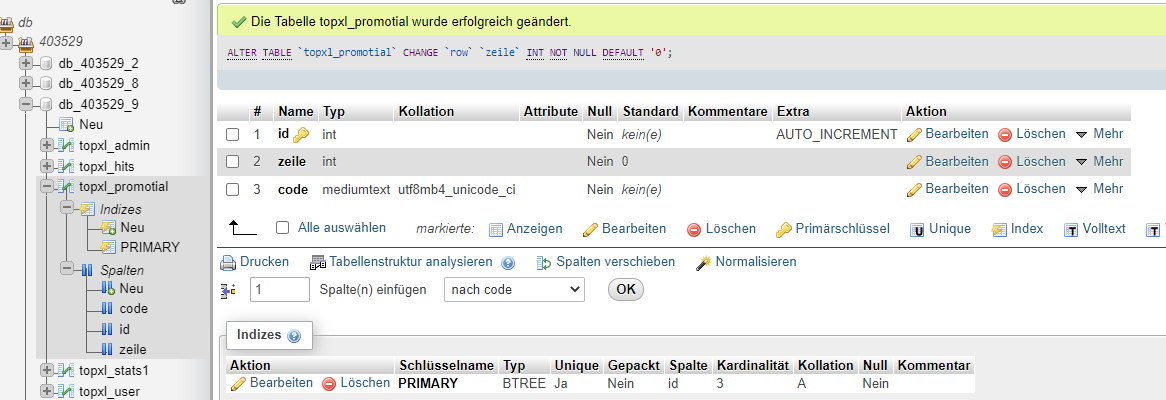Click the Unique icon in the bulk actions
The image size is (1166, 400).
[916, 230]
